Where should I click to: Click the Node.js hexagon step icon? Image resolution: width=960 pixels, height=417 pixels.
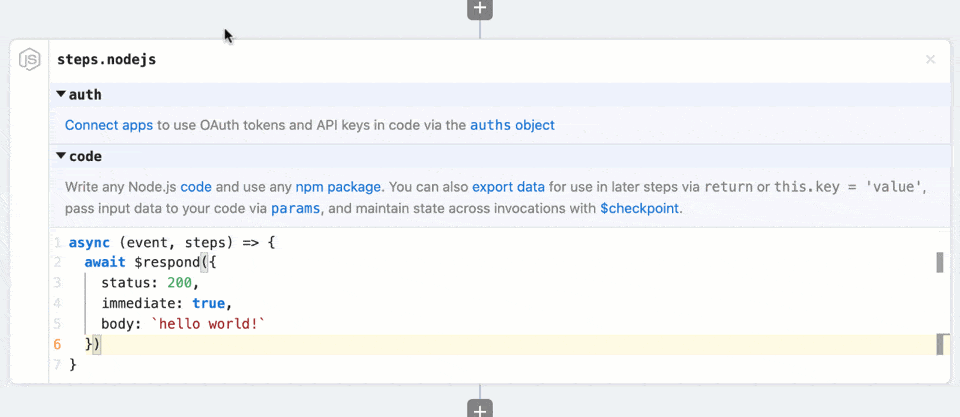click(x=30, y=60)
